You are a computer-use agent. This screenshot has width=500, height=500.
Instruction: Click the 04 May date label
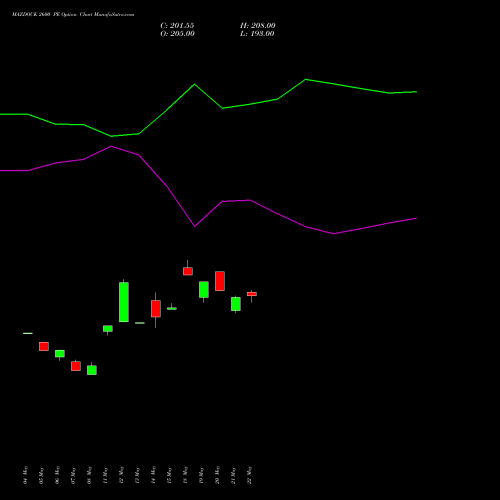[x=26, y=475]
